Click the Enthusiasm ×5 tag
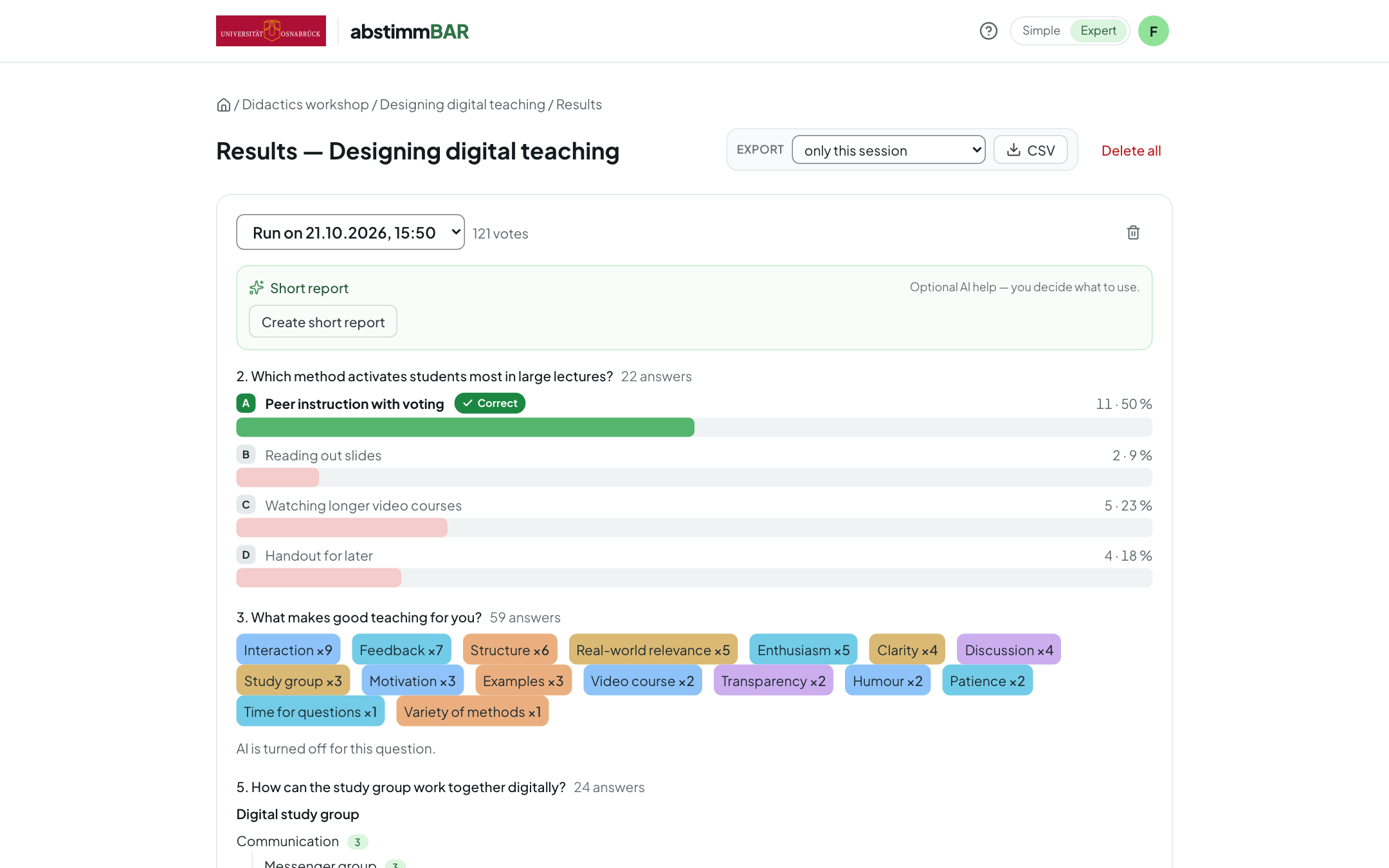This screenshot has width=1389, height=868. (803, 650)
